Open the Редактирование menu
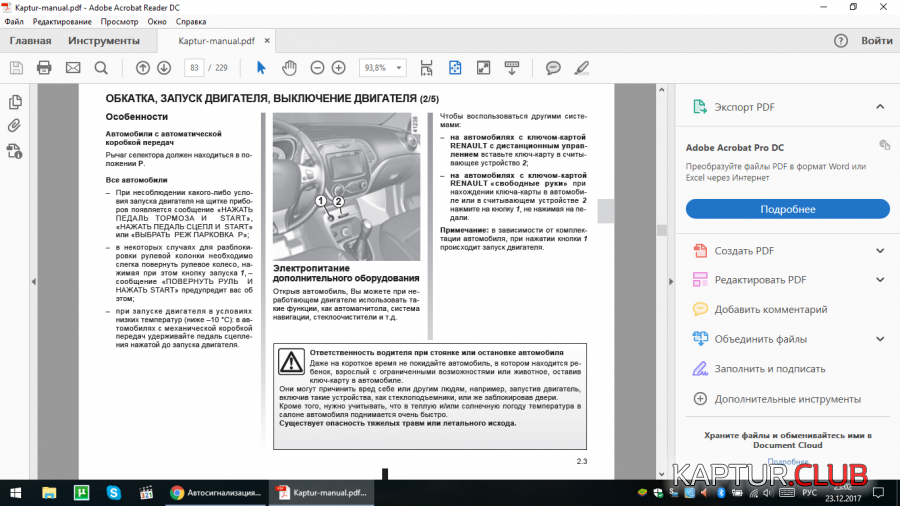 (62, 22)
